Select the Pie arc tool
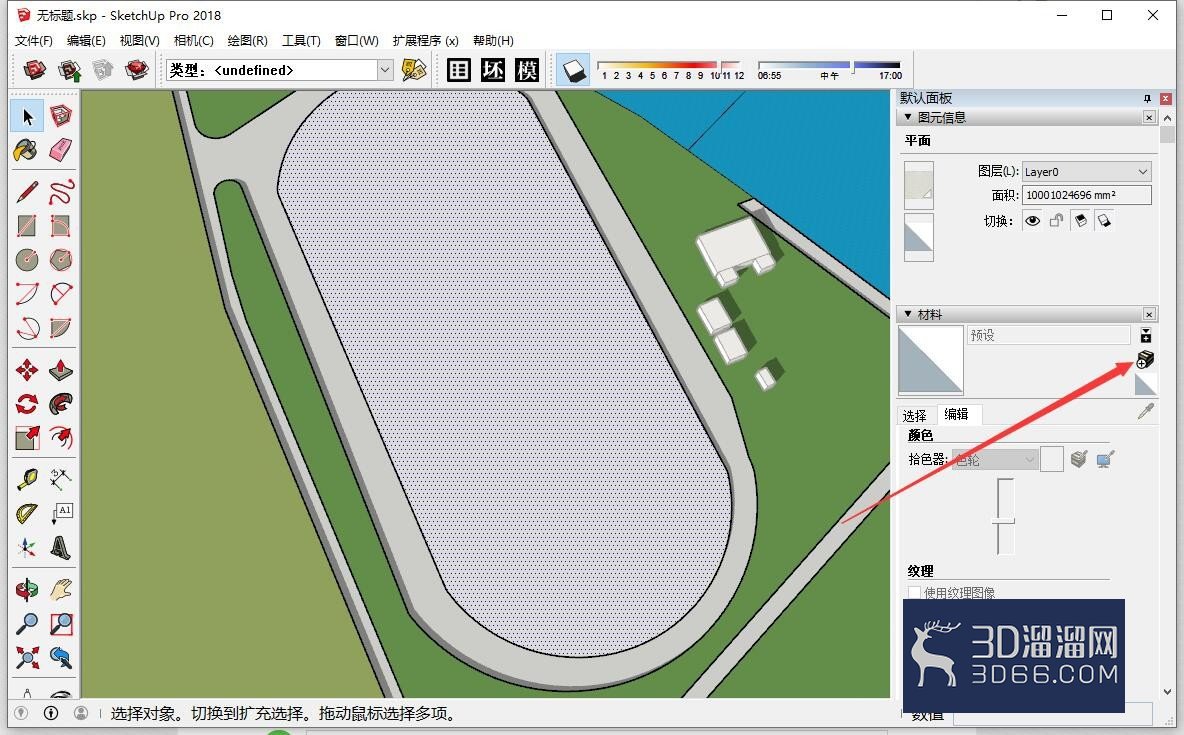This screenshot has width=1184, height=735. pos(60,328)
